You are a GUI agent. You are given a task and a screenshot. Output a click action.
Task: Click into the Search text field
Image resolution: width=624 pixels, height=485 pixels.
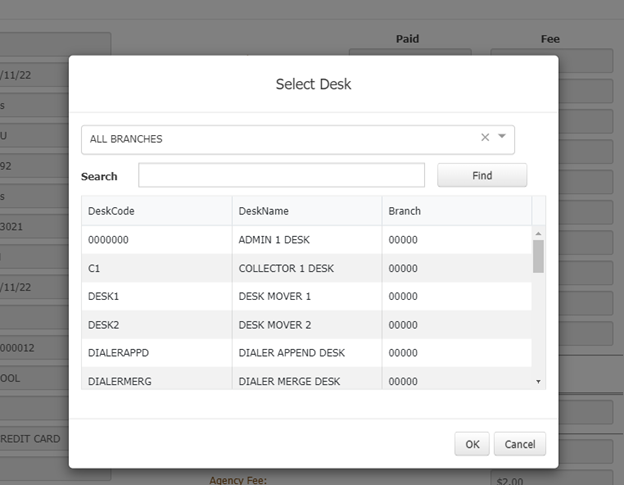tap(281, 175)
